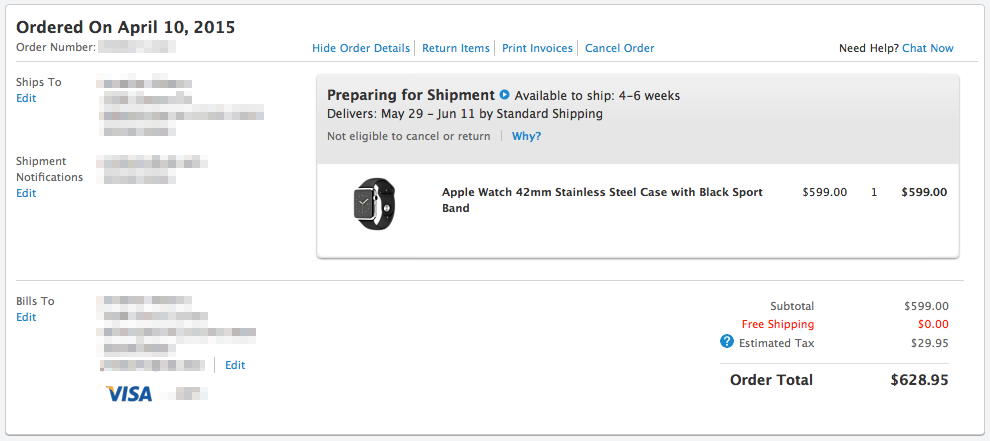
Task: Click the red Free Shipping label
Action: [777, 324]
